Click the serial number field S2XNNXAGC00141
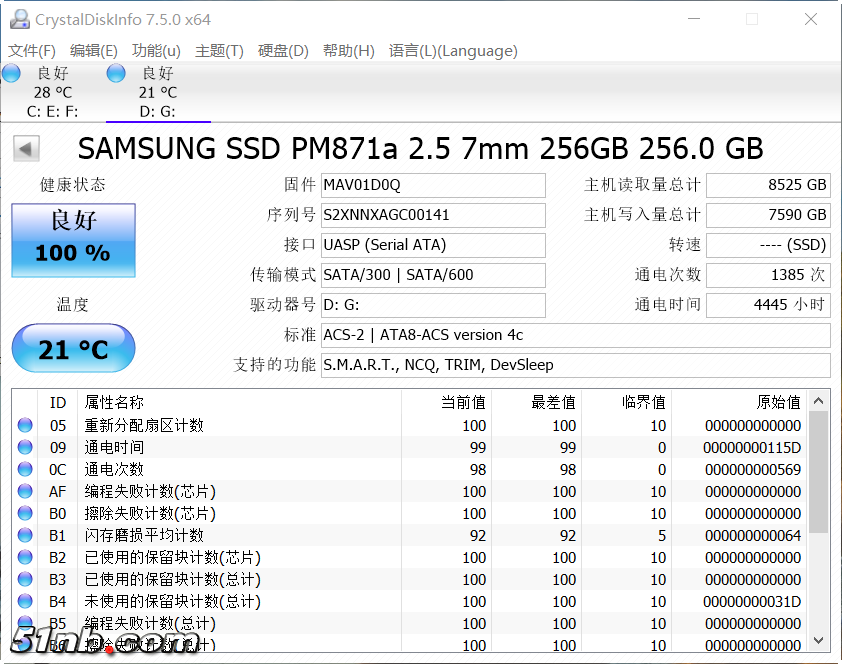Viewport: 842px width, 664px height. (433, 215)
